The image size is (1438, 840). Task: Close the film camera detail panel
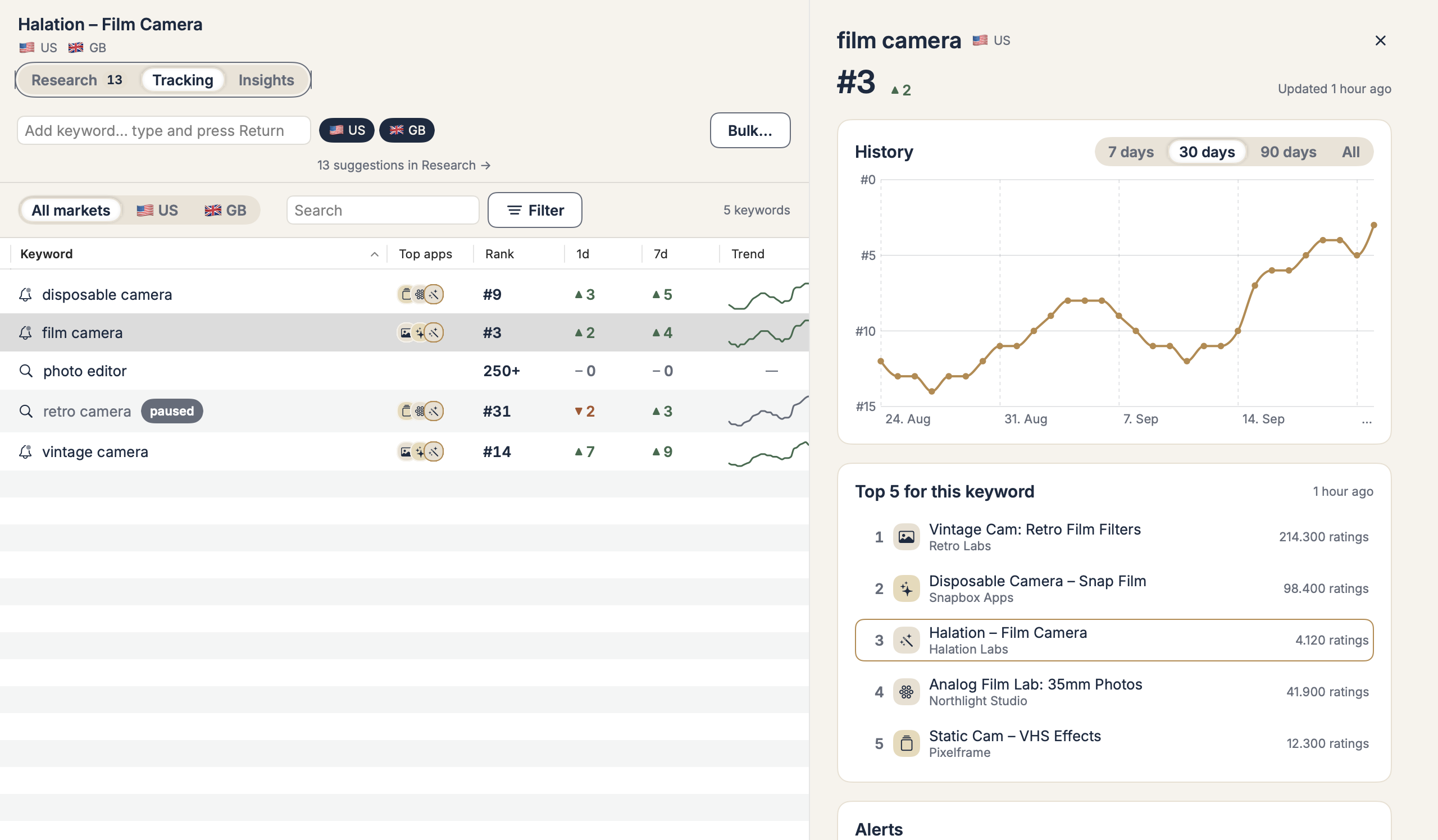tap(1380, 40)
